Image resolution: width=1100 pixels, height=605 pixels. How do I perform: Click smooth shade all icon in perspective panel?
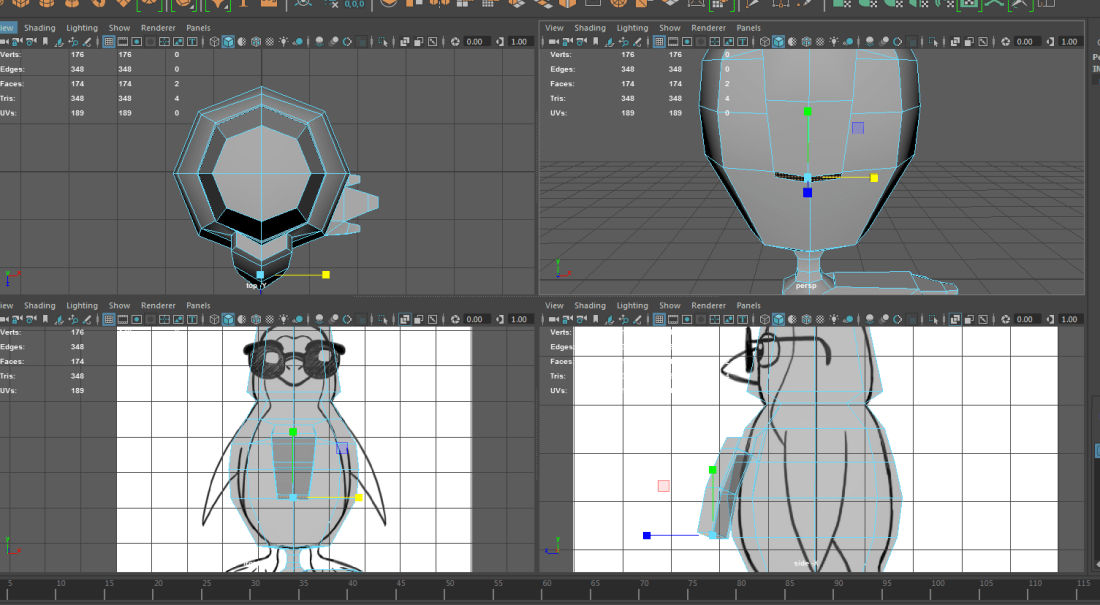click(778, 42)
